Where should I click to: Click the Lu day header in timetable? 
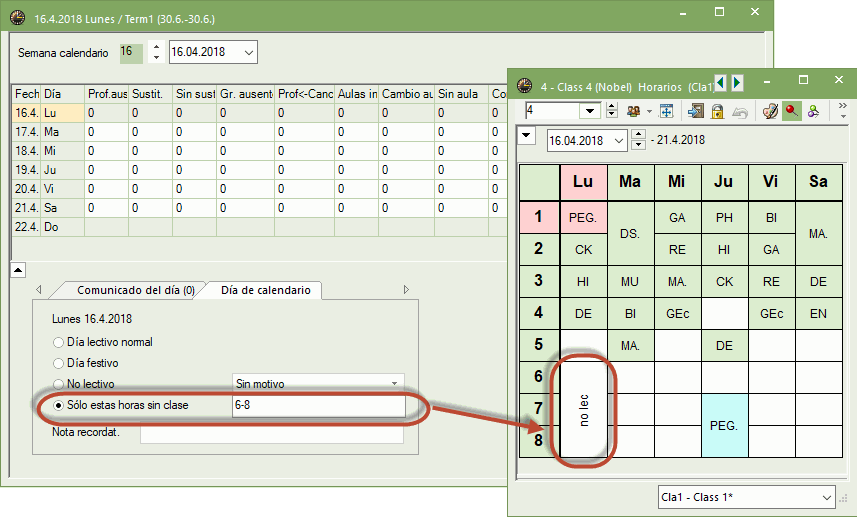pos(583,182)
